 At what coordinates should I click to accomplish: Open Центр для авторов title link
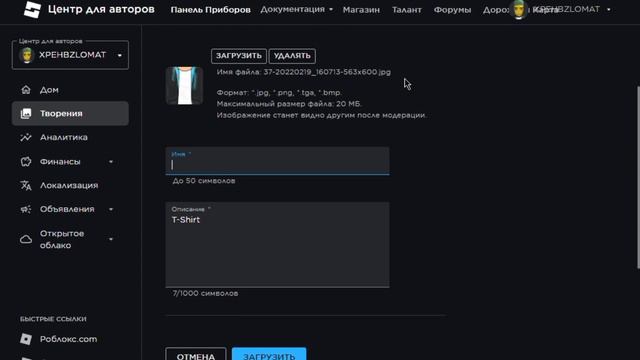(x=101, y=9)
